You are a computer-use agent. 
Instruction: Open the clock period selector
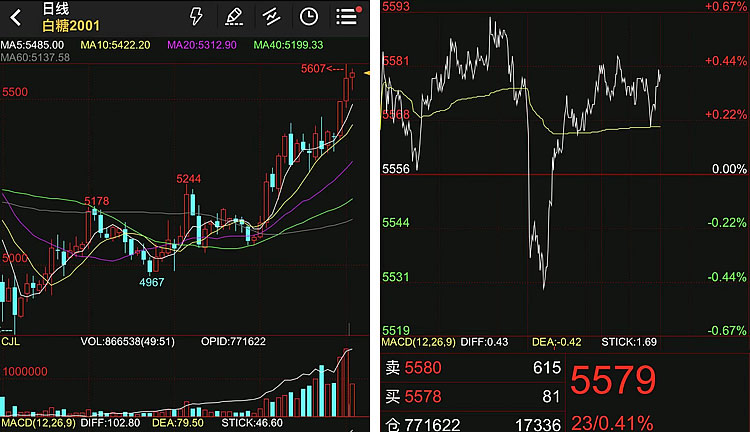(309, 17)
